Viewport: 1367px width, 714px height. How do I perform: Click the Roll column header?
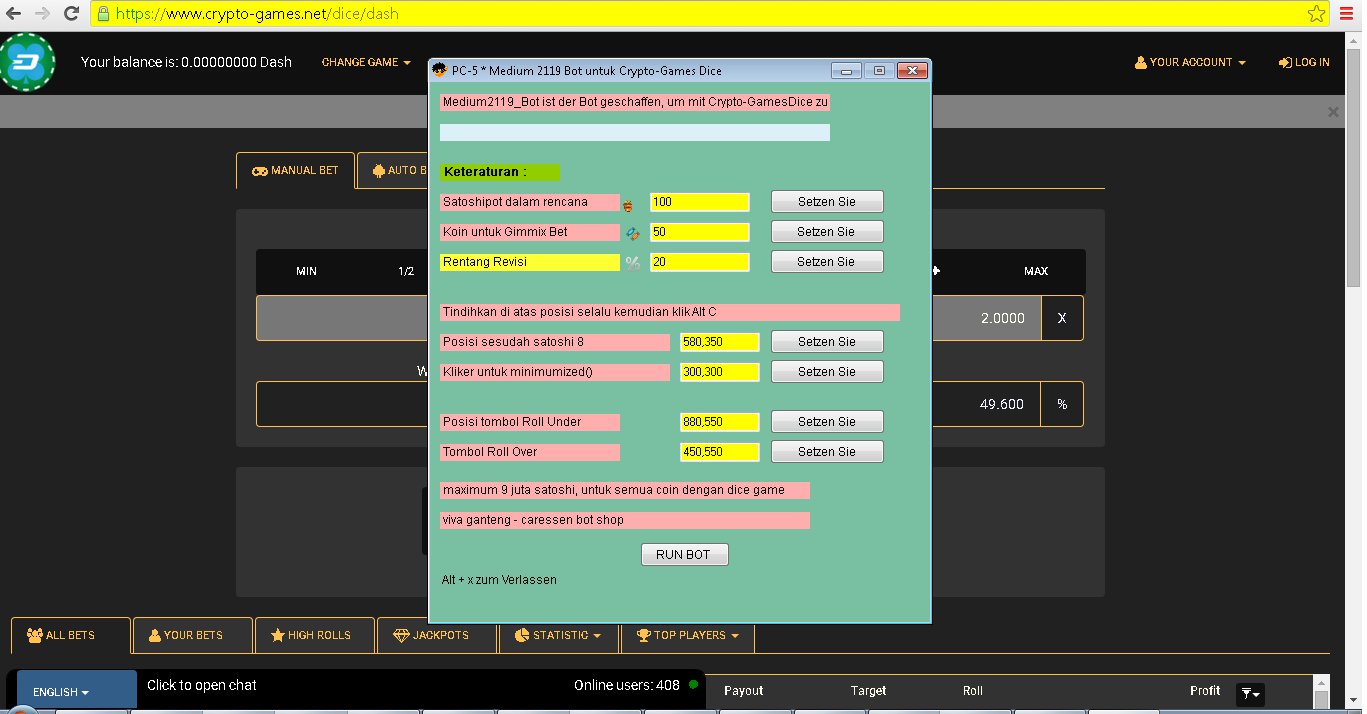tap(973, 691)
